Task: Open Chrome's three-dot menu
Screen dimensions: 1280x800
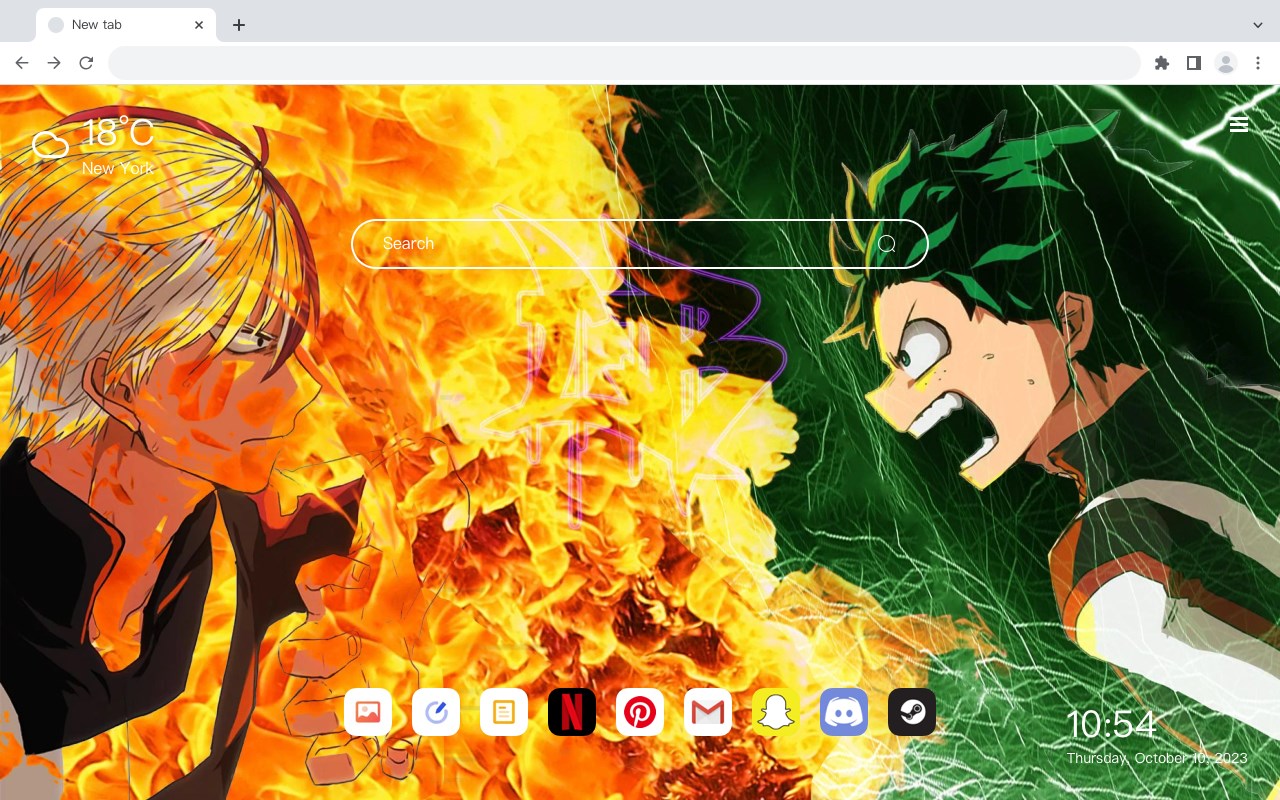Action: (1258, 63)
